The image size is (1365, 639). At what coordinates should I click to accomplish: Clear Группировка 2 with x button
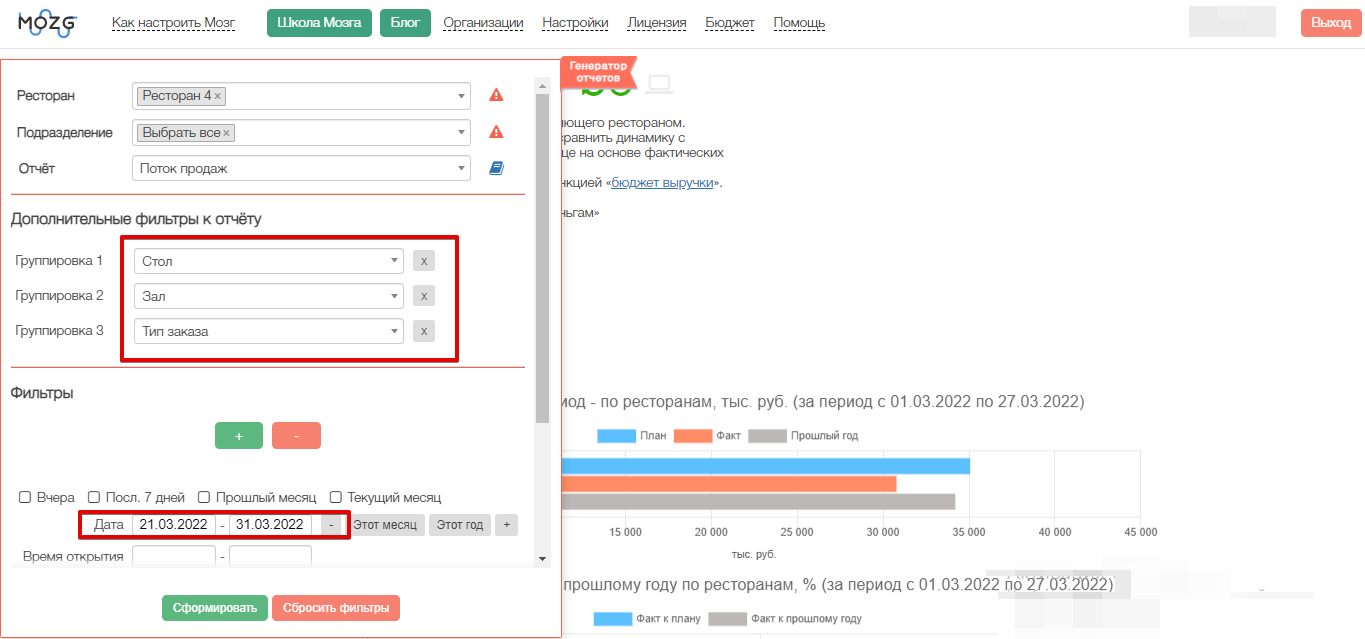point(424,296)
